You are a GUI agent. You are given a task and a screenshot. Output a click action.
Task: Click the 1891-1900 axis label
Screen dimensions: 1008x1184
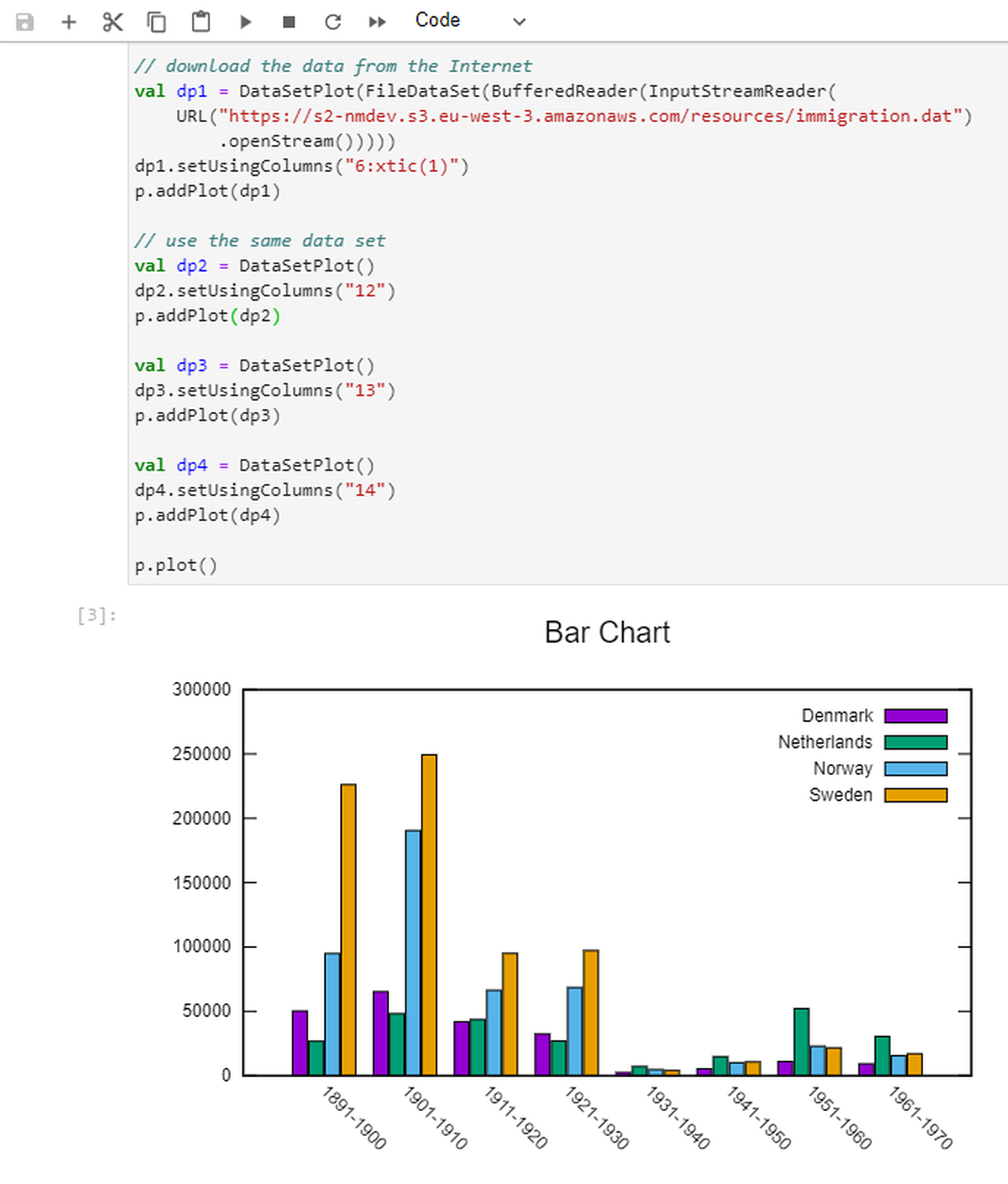[x=354, y=1118]
